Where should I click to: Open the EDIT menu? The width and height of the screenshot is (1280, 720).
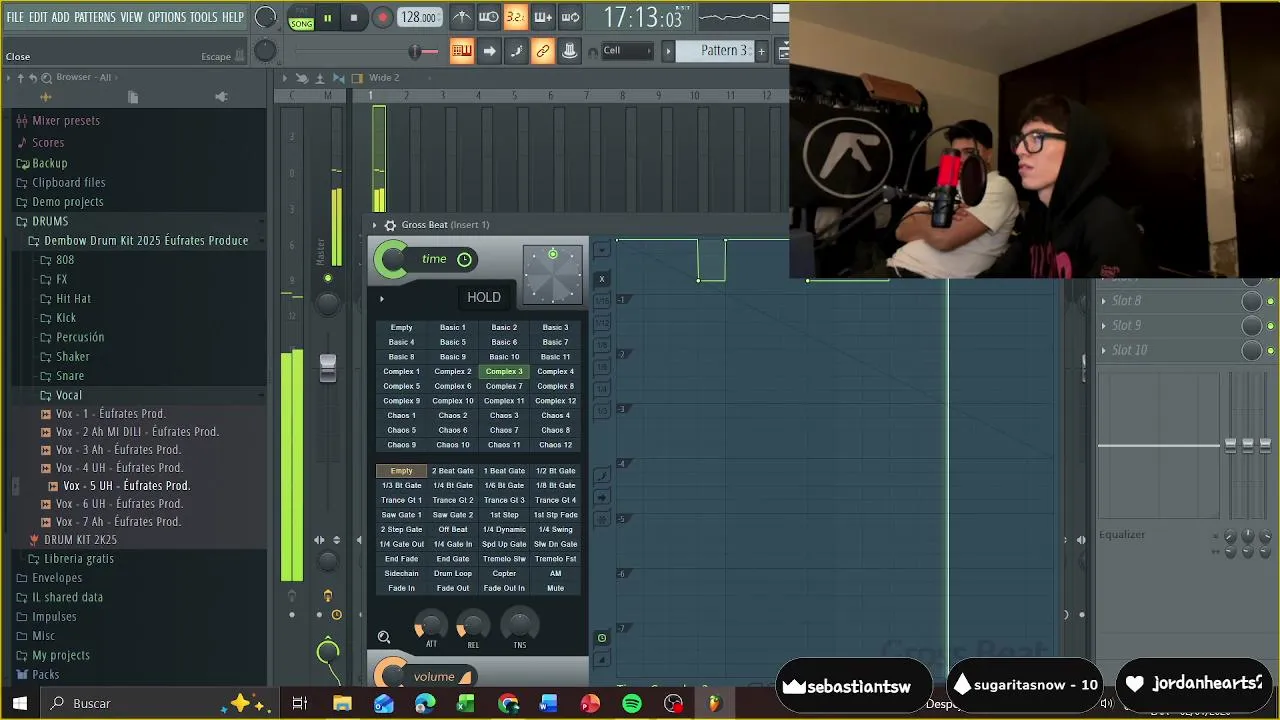(38, 17)
